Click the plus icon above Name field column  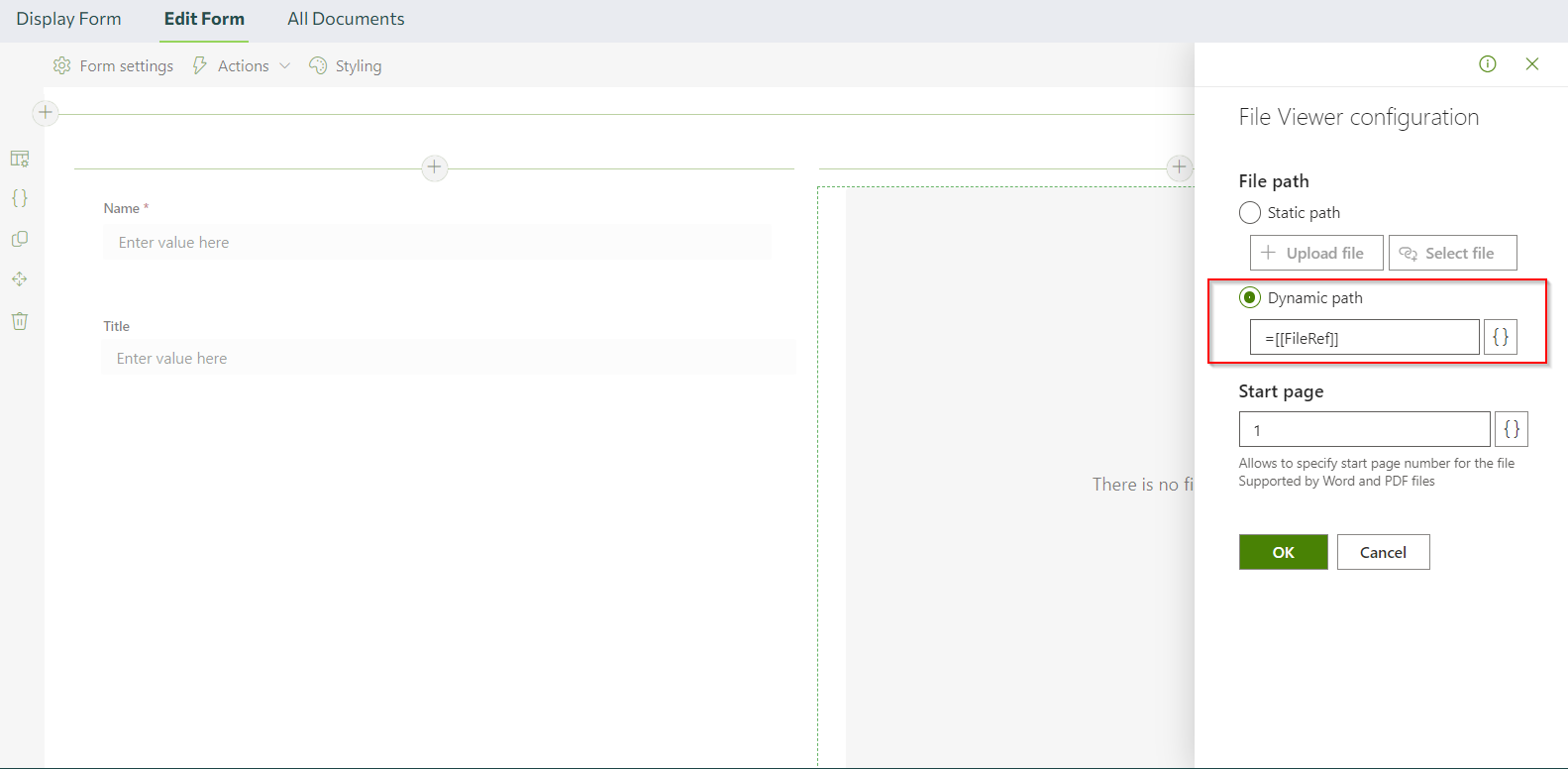[435, 167]
